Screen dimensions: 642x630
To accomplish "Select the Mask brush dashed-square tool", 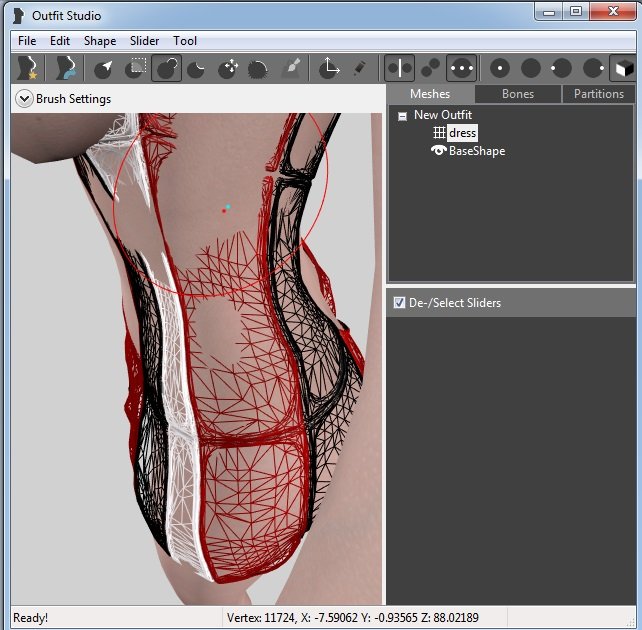I will pyautogui.click(x=135, y=68).
